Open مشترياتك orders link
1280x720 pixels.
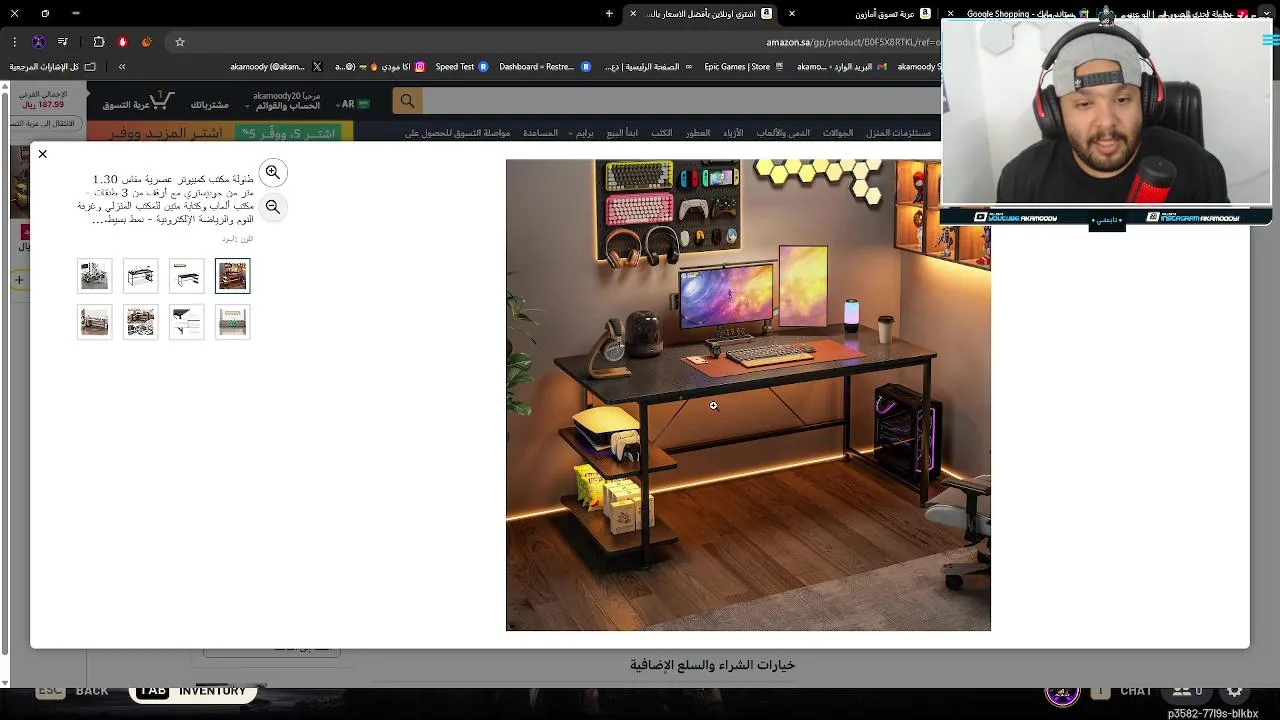tap(209, 105)
